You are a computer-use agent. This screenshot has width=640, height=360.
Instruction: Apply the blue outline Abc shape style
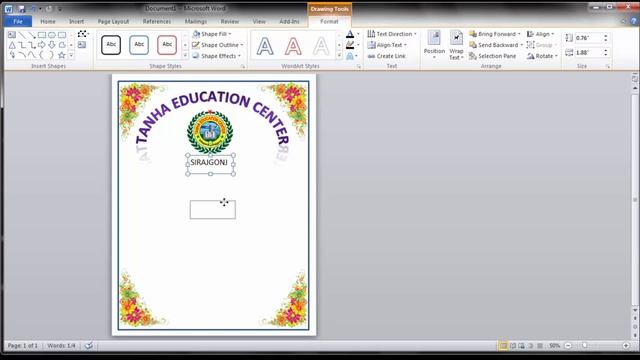[139, 44]
